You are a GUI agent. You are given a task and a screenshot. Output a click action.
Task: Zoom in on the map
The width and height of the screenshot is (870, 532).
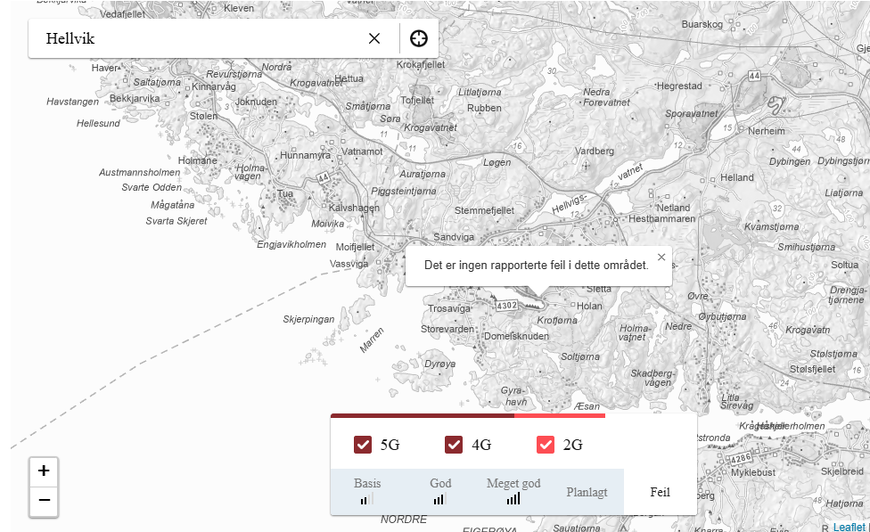pos(44,470)
